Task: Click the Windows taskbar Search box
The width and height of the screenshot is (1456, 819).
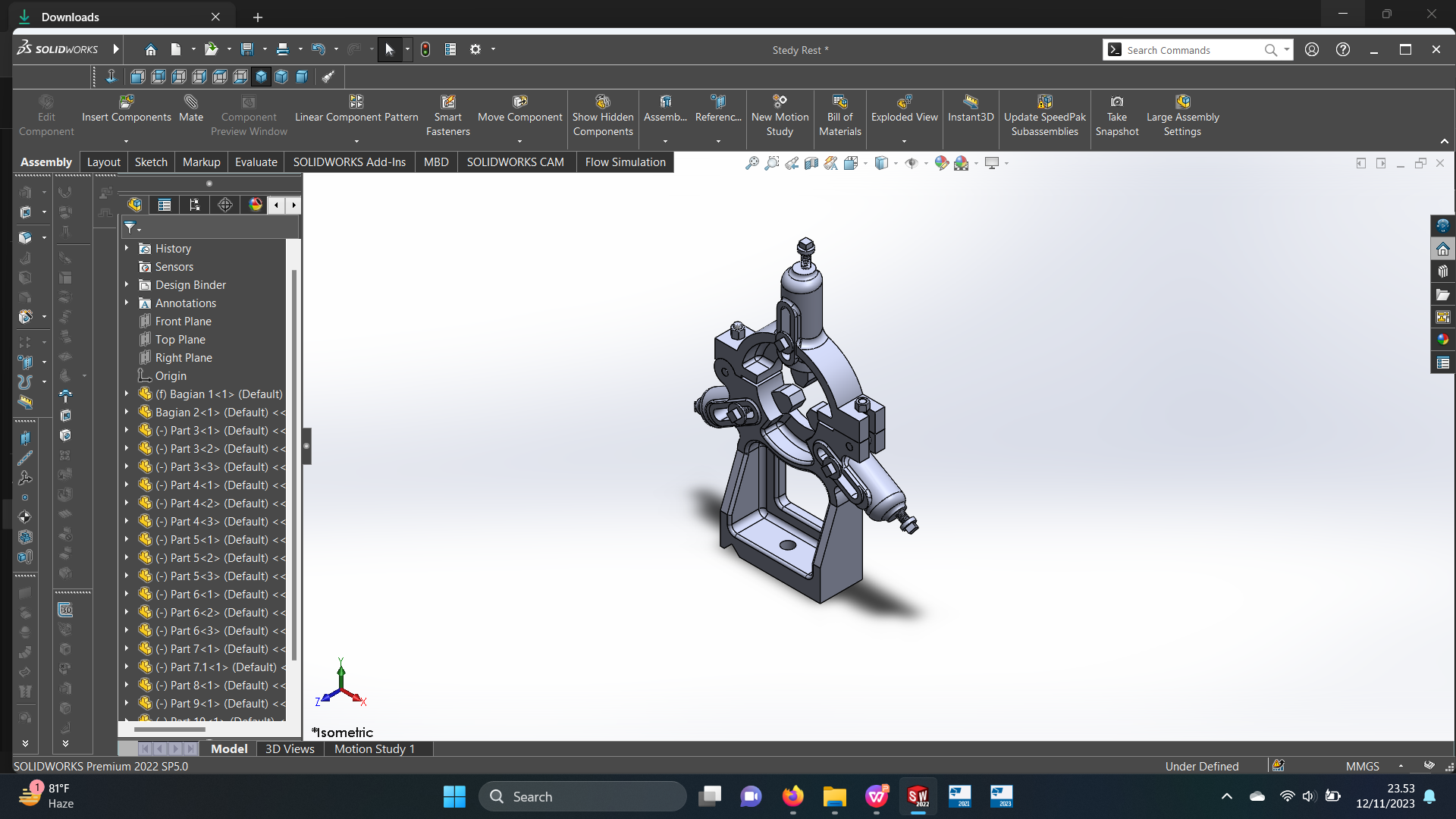Action: tap(582, 796)
